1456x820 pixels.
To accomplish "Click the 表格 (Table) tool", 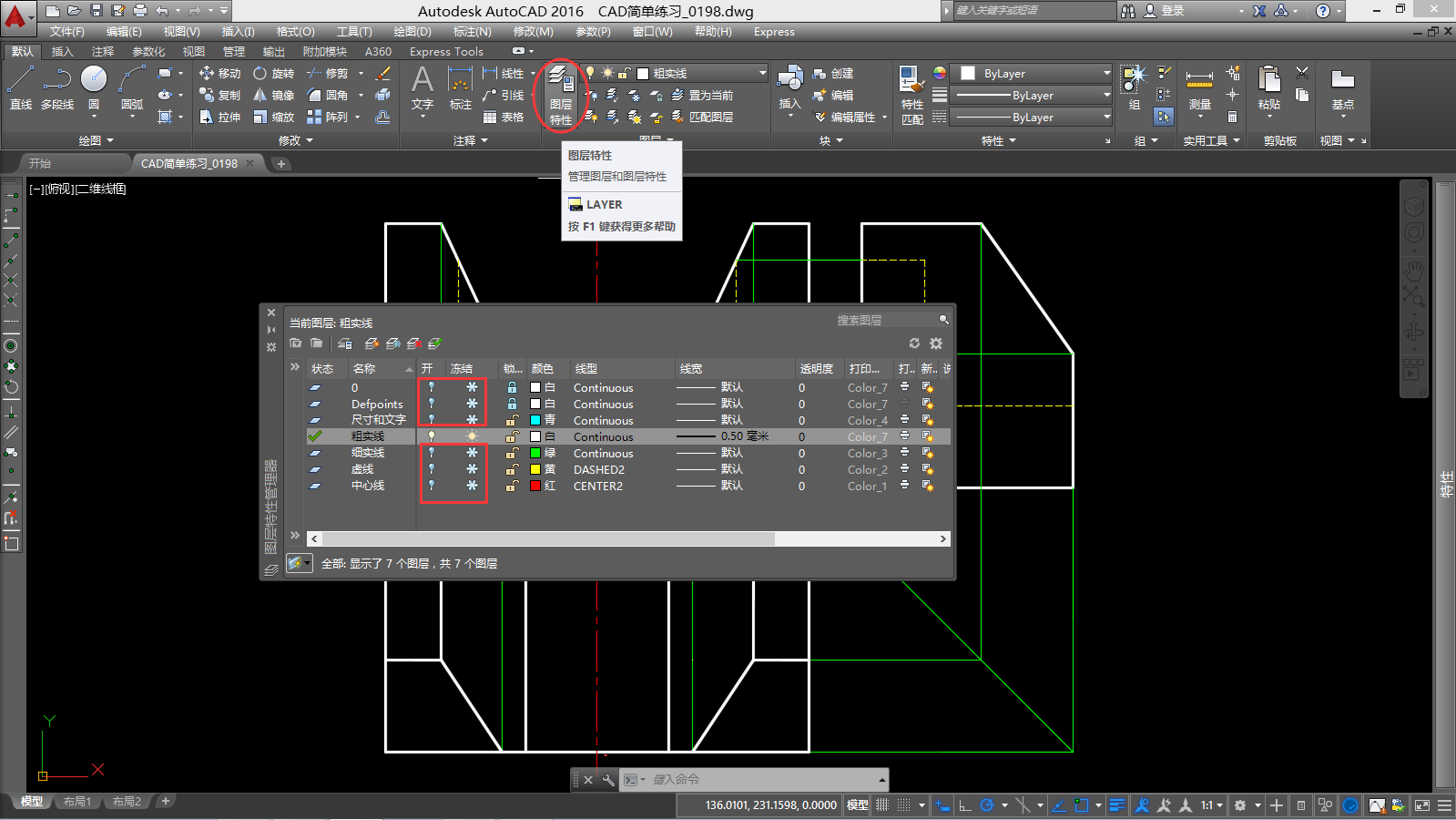I will tap(504, 117).
